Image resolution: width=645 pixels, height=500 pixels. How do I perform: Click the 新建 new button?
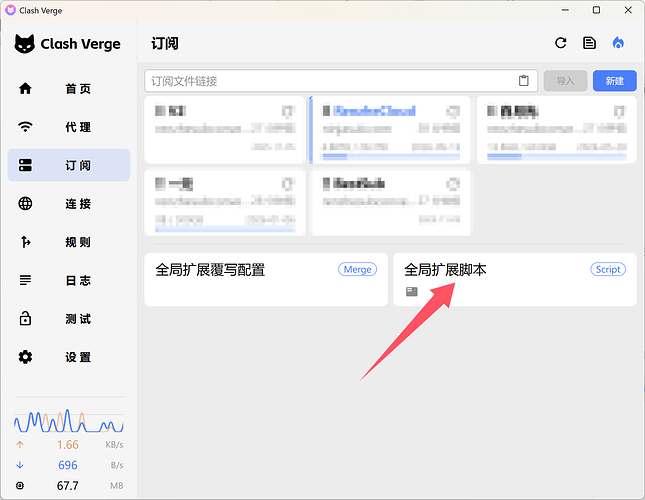615,81
